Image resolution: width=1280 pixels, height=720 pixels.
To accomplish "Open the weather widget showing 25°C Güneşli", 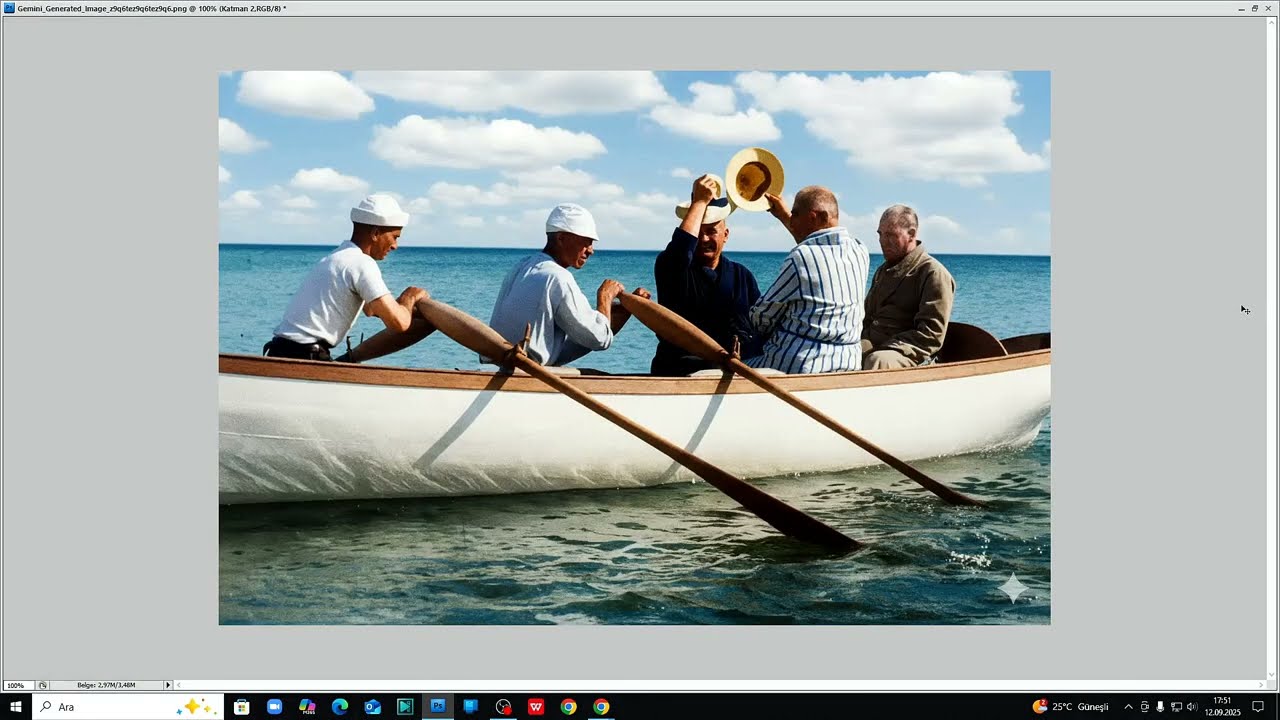I will click(1070, 707).
